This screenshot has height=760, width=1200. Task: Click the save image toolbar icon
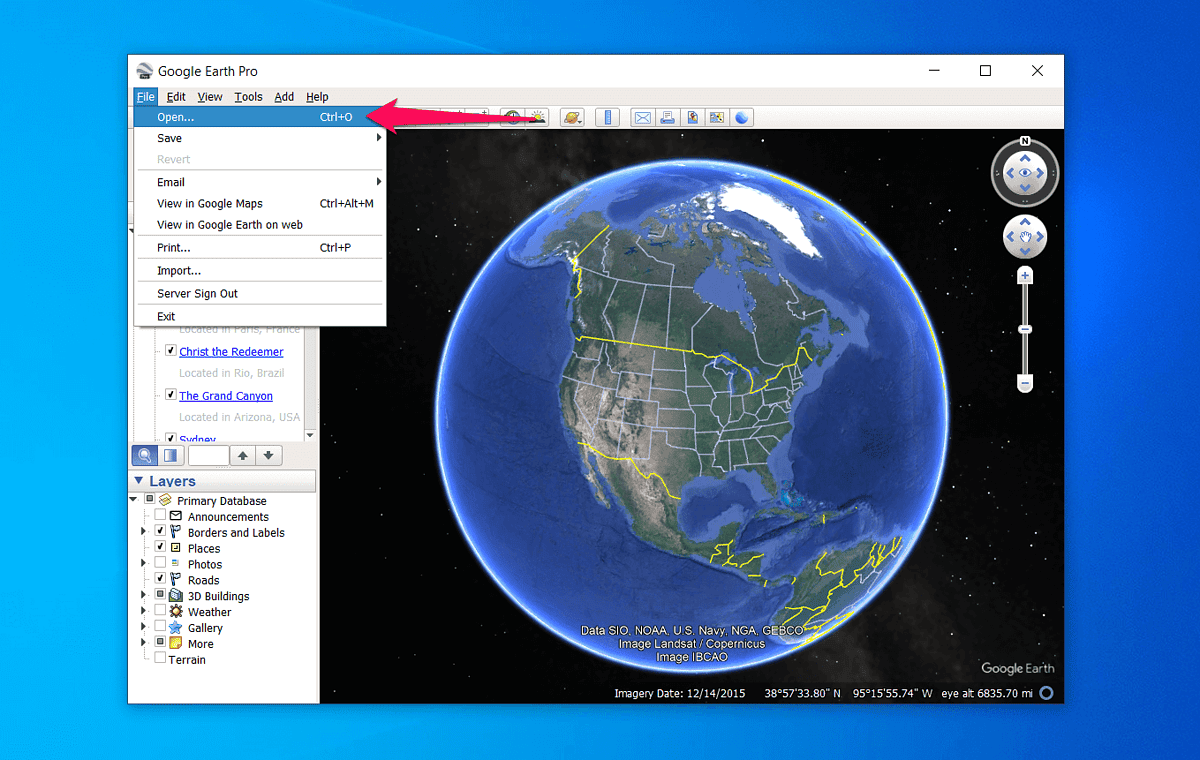tap(692, 118)
